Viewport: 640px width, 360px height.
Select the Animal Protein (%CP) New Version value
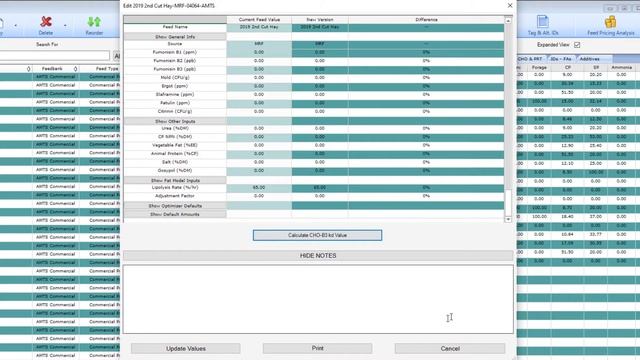point(320,153)
